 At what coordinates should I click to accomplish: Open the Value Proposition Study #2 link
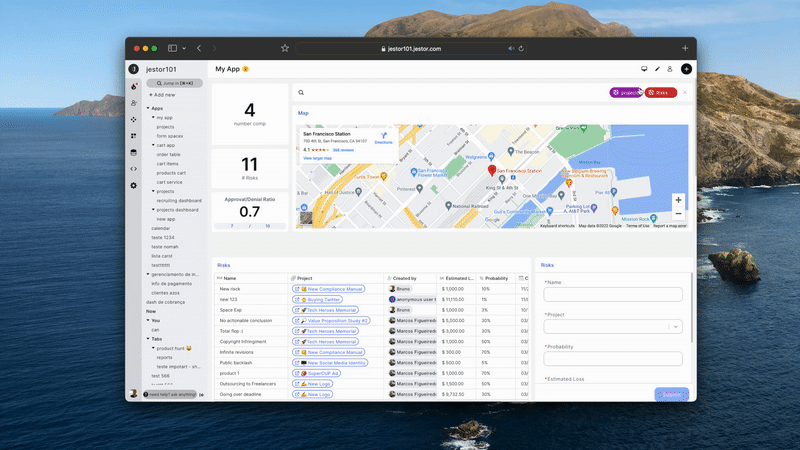331,320
